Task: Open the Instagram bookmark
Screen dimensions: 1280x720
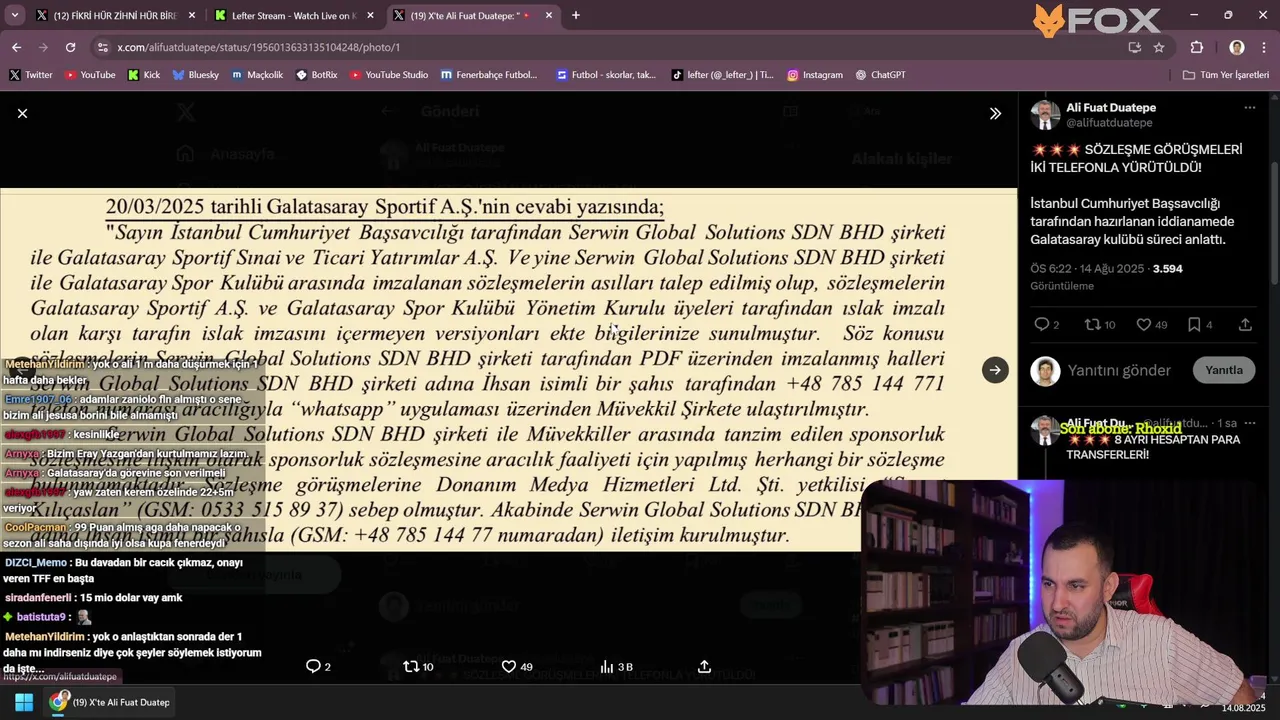Action: [x=814, y=75]
